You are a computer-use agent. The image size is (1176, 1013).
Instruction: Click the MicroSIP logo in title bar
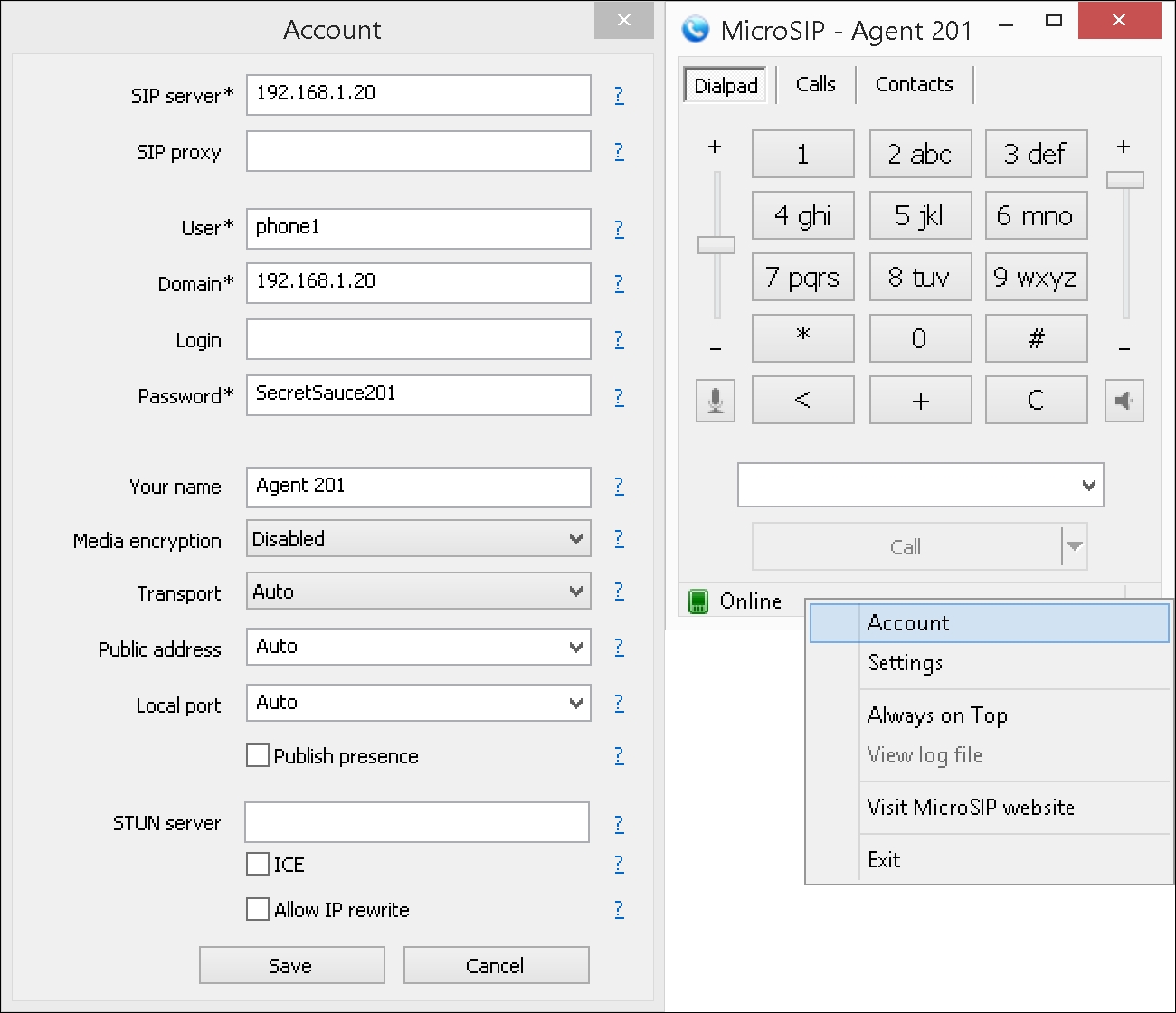696,30
